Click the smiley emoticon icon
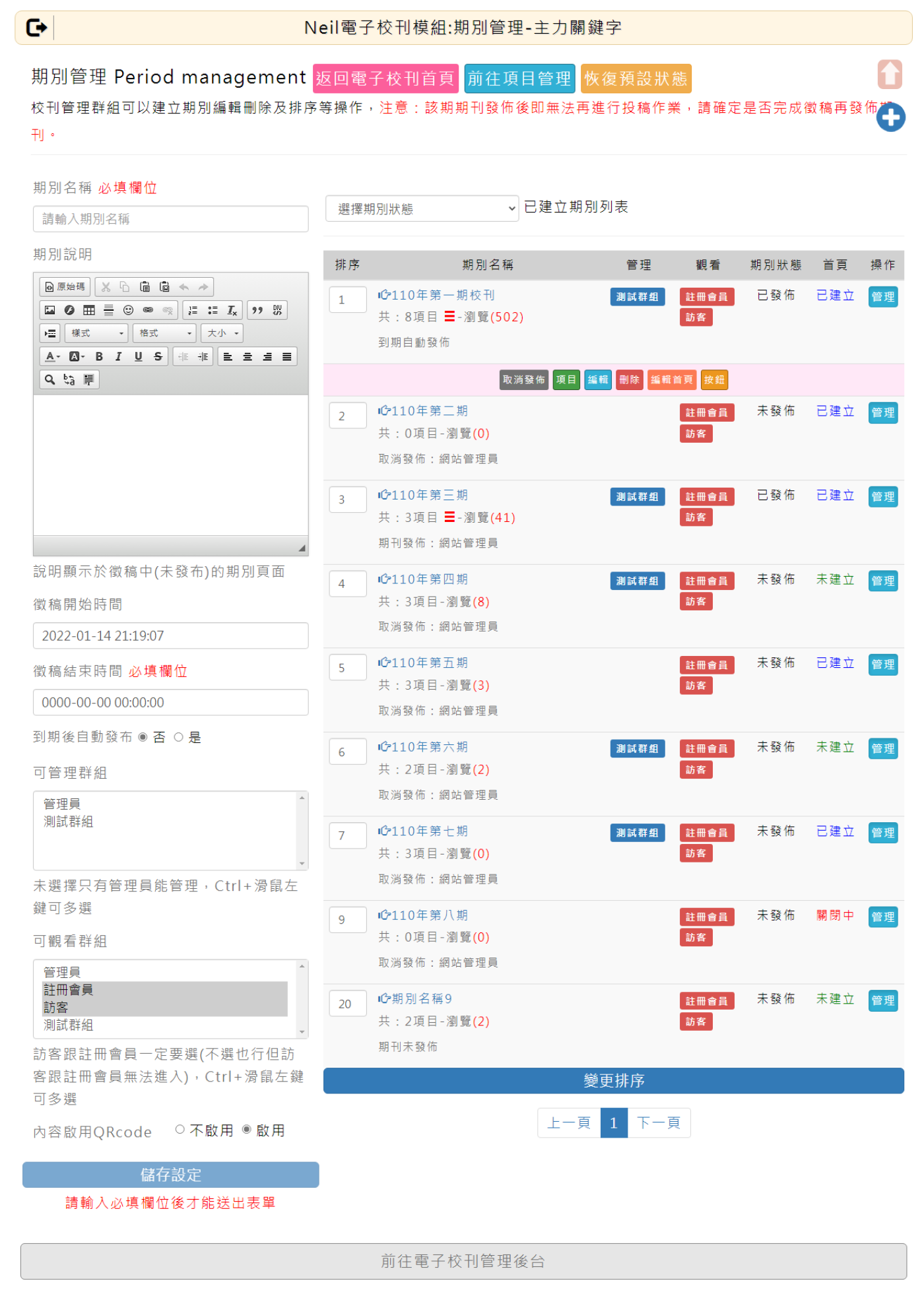The image size is (924, 1300). point(129,310)
